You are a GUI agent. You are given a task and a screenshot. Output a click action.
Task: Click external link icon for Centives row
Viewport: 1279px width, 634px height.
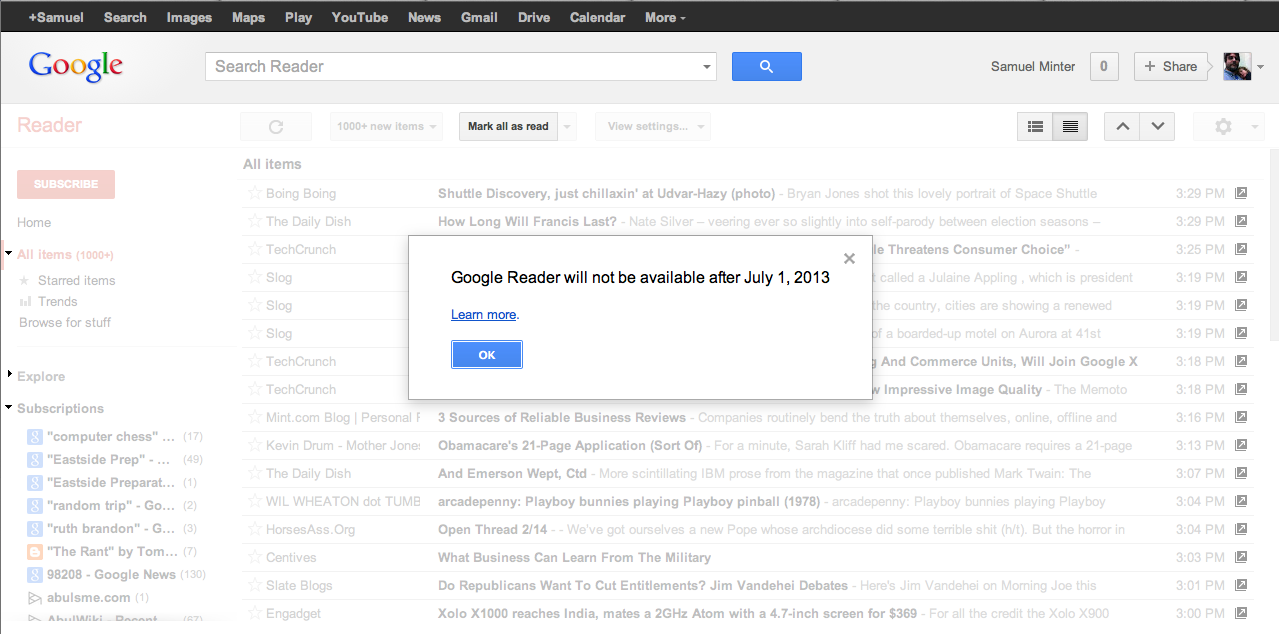tap(1241, 557)
